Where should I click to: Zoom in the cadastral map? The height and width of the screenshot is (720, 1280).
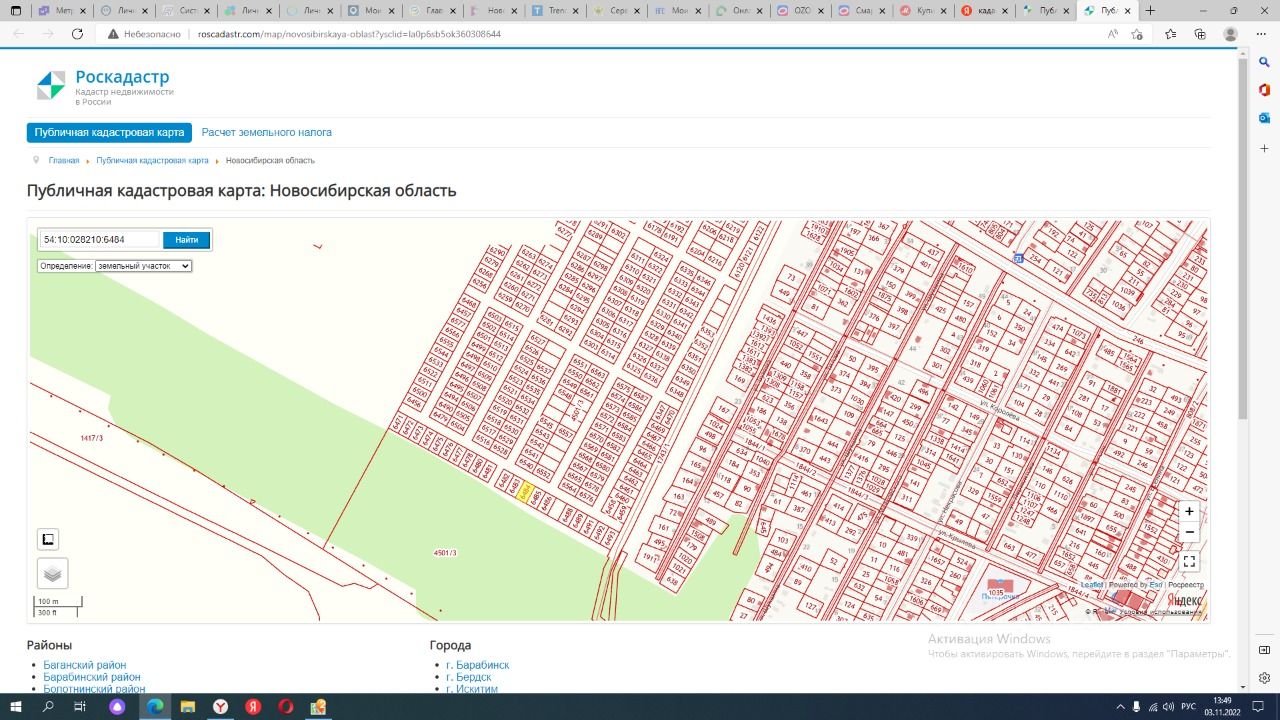point(1189,511)
